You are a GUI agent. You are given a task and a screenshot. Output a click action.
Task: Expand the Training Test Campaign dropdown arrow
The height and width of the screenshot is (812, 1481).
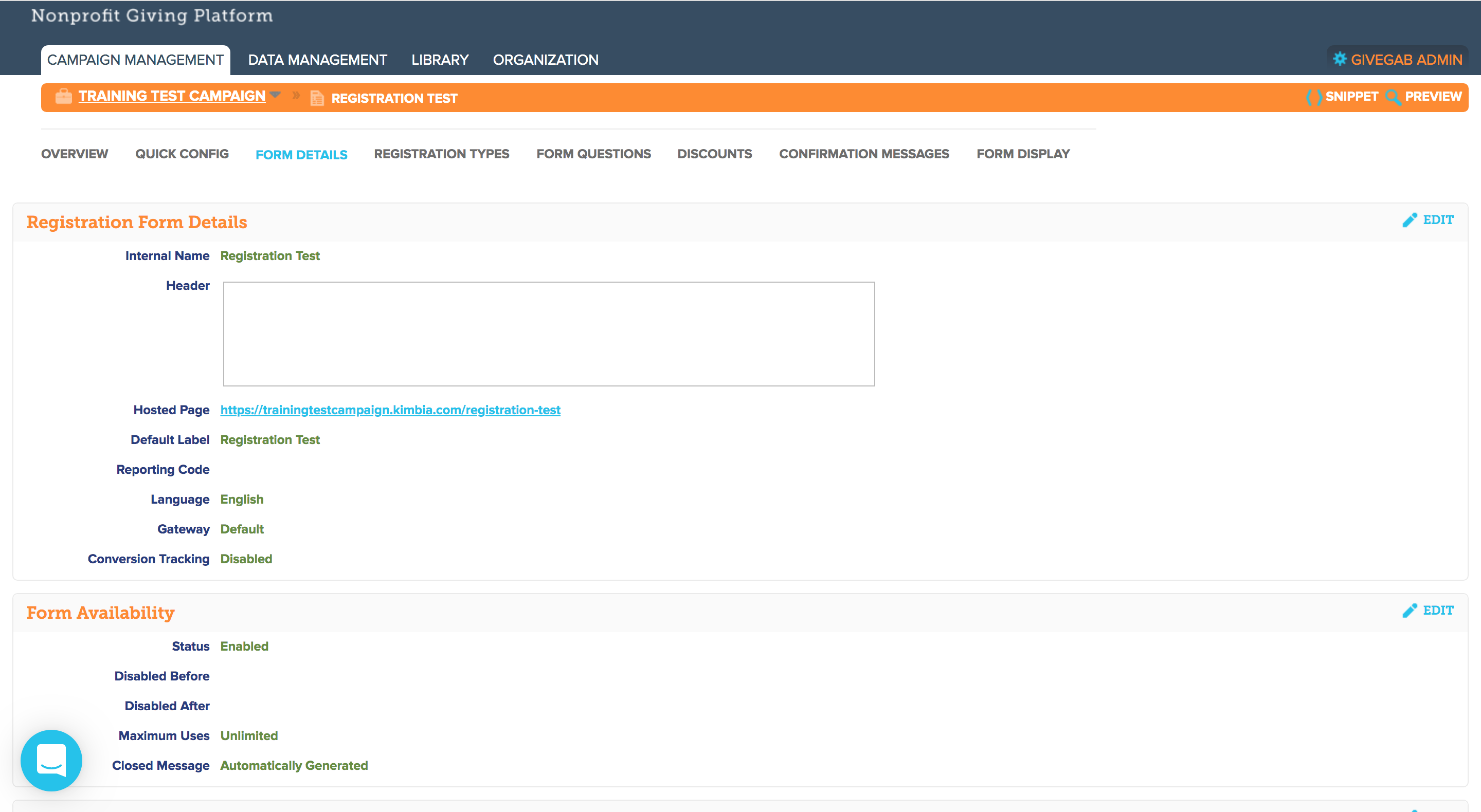(x=275, y=95)
